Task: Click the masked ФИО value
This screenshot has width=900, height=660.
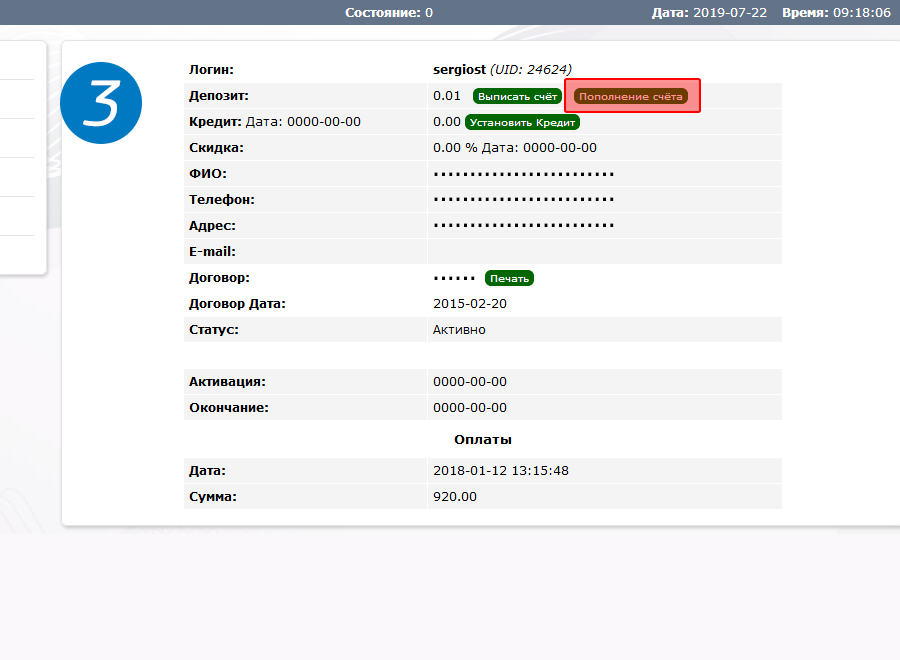Action: point(524,174)
